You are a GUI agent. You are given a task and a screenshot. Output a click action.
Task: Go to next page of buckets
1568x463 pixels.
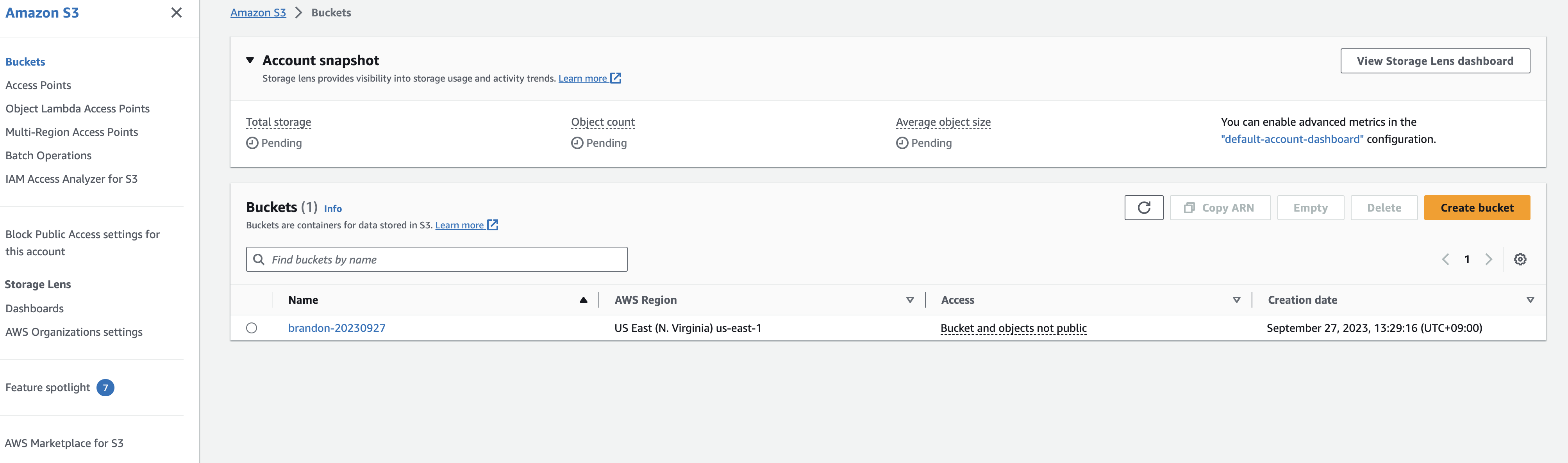click(1488, 259)
